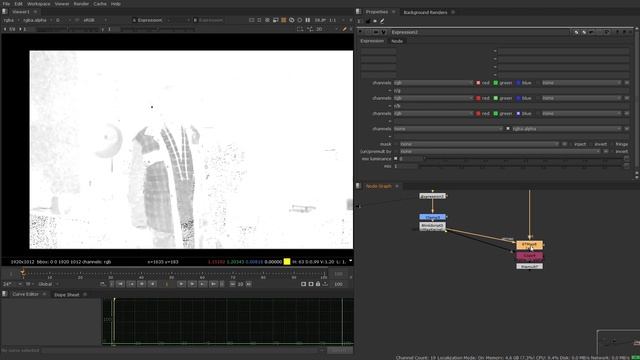The height and width of the screenshot is (360, 640).
Task: Play backward in the viewer timeline
Action: tap(152, 284)
